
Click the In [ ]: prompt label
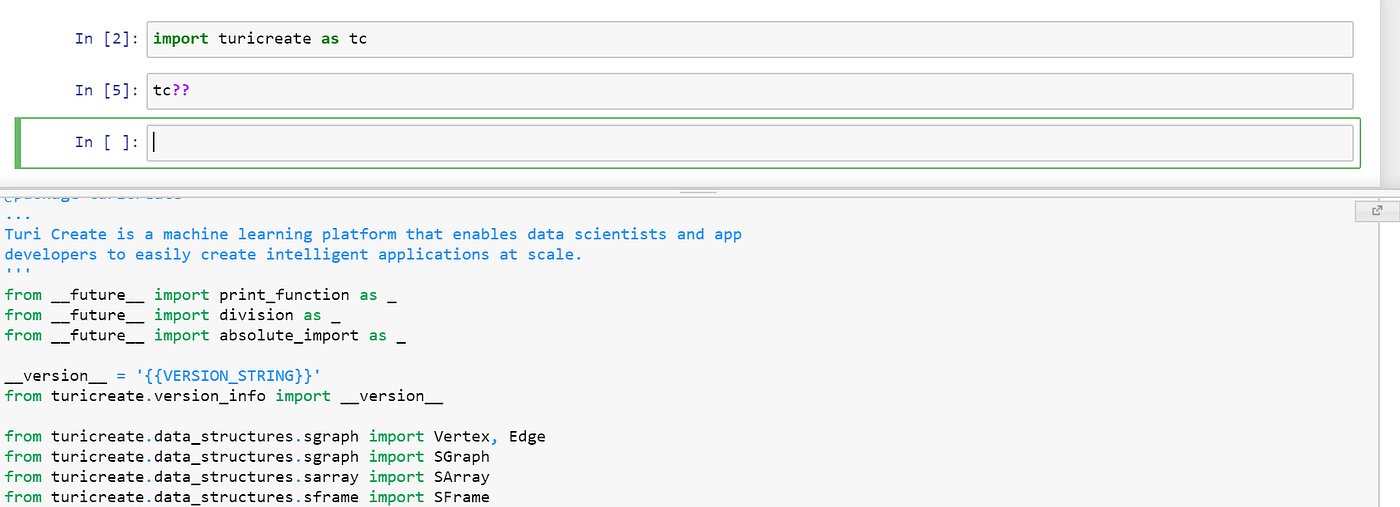click(x=108, y=143)
